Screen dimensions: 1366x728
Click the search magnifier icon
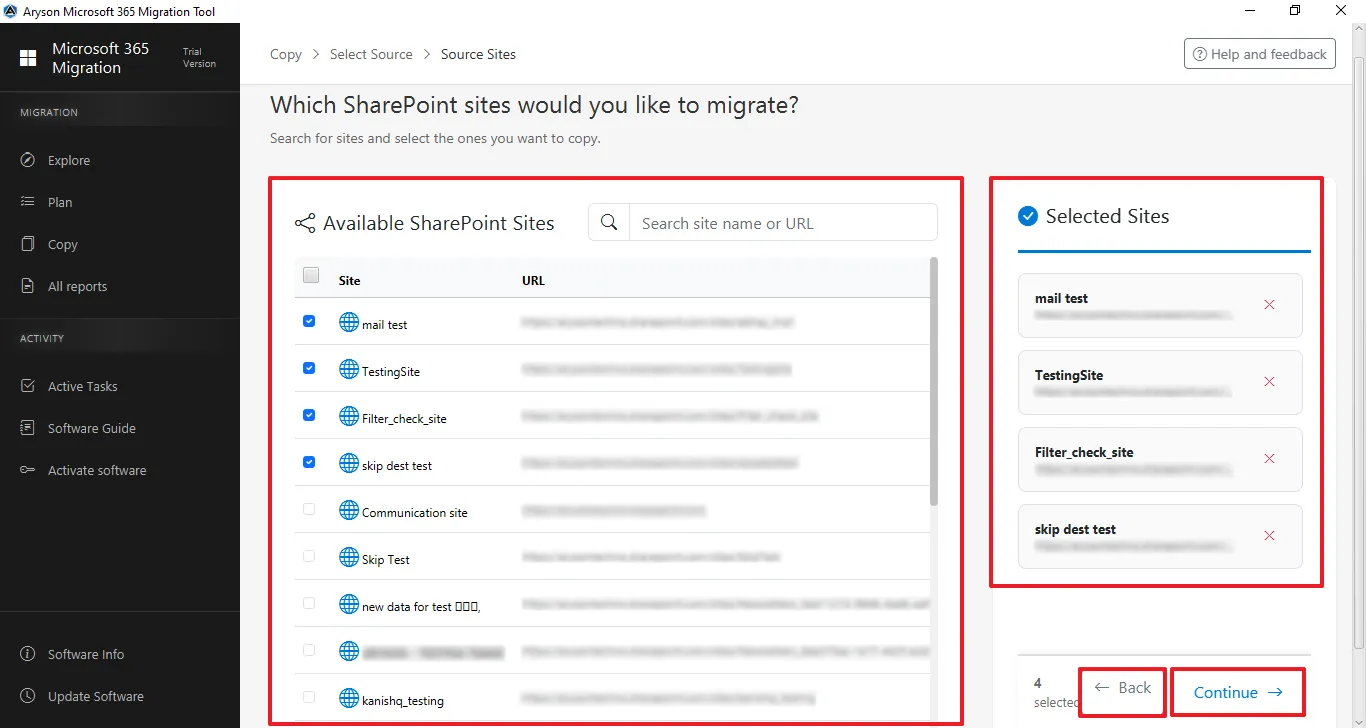pyautogui.click(x=609, y=223)
